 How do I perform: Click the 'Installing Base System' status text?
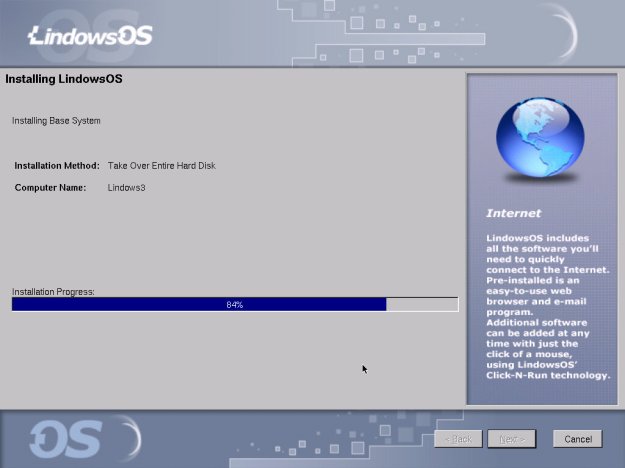point(56,121)
